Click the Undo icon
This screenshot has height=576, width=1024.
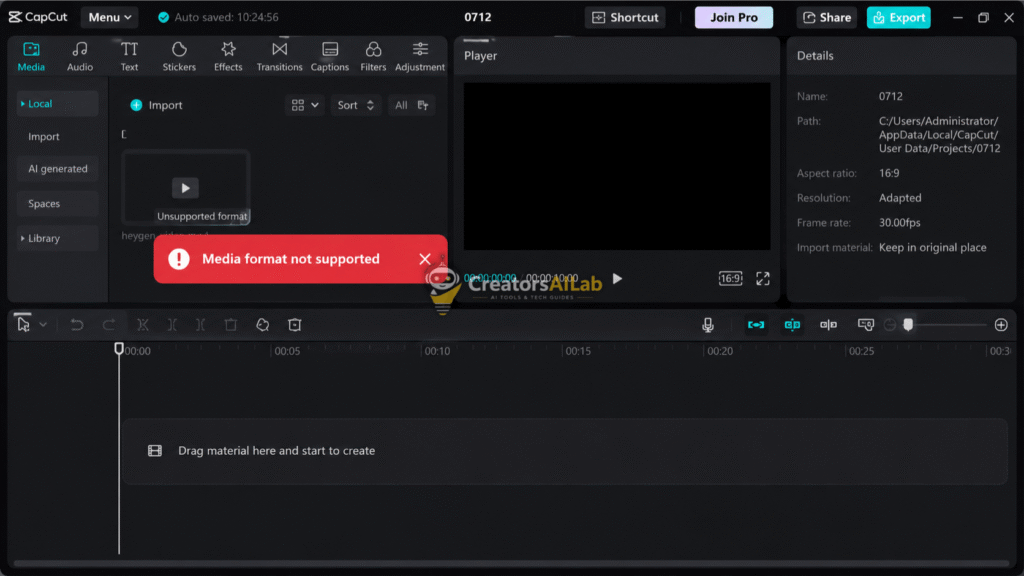point(76,325)
